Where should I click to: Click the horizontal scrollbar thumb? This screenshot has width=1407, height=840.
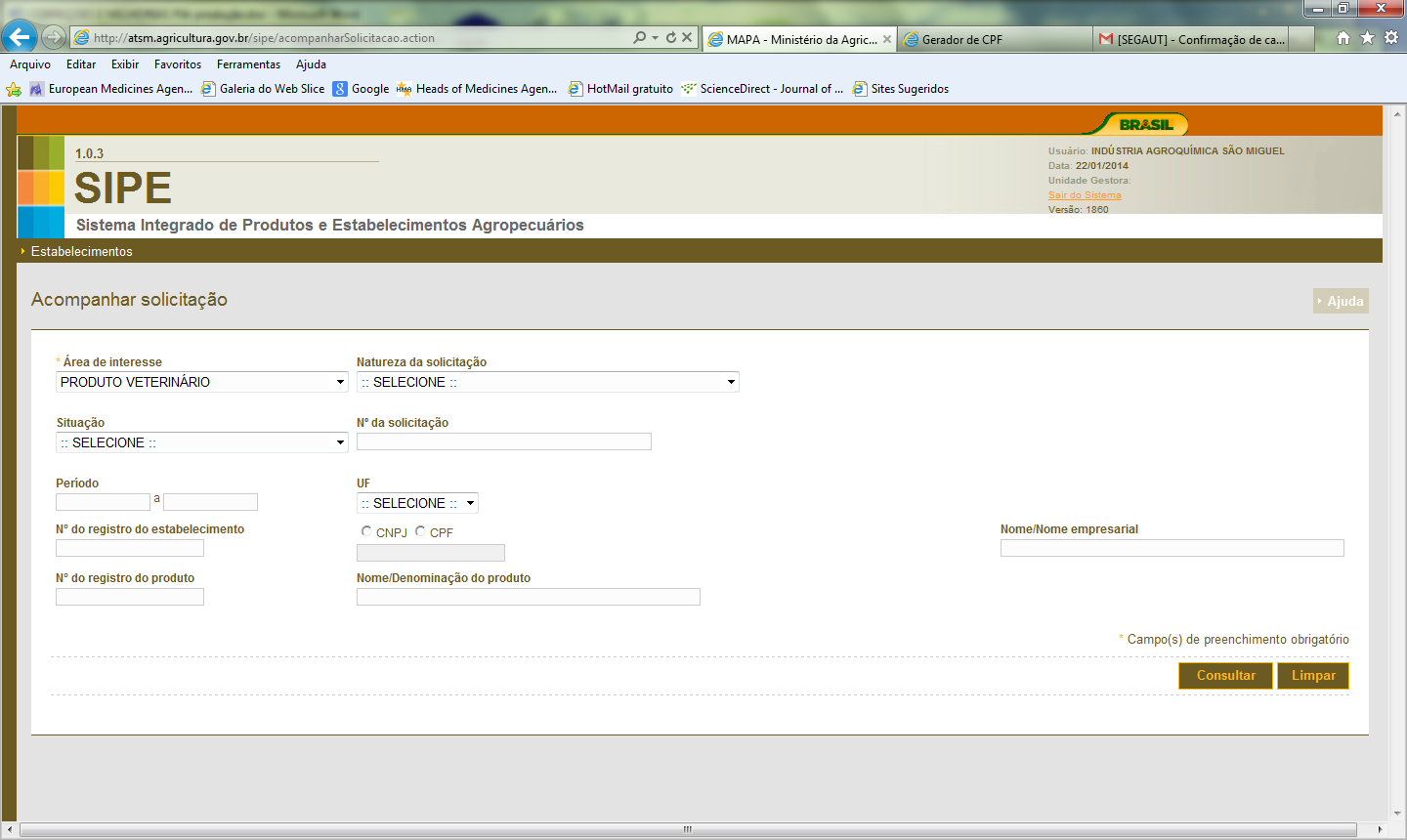pyautogui.click(x=688, y=829)
